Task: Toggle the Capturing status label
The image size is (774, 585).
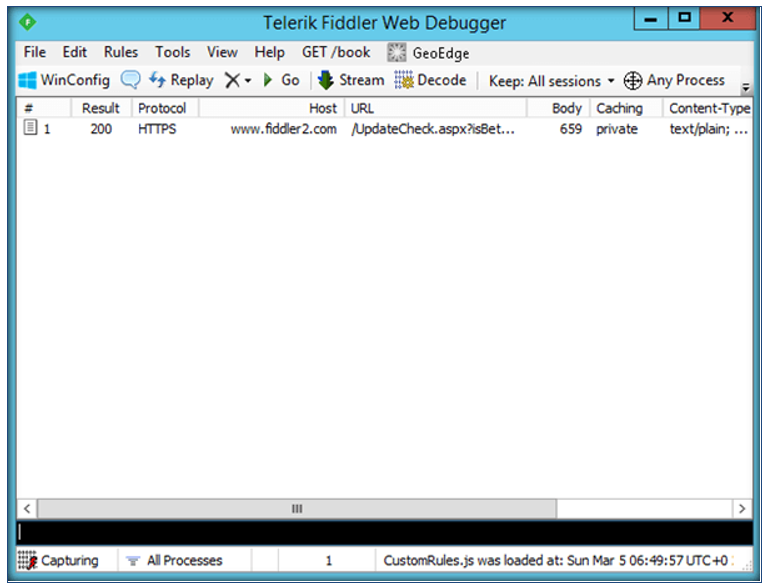Action: [x=70, y=560]
